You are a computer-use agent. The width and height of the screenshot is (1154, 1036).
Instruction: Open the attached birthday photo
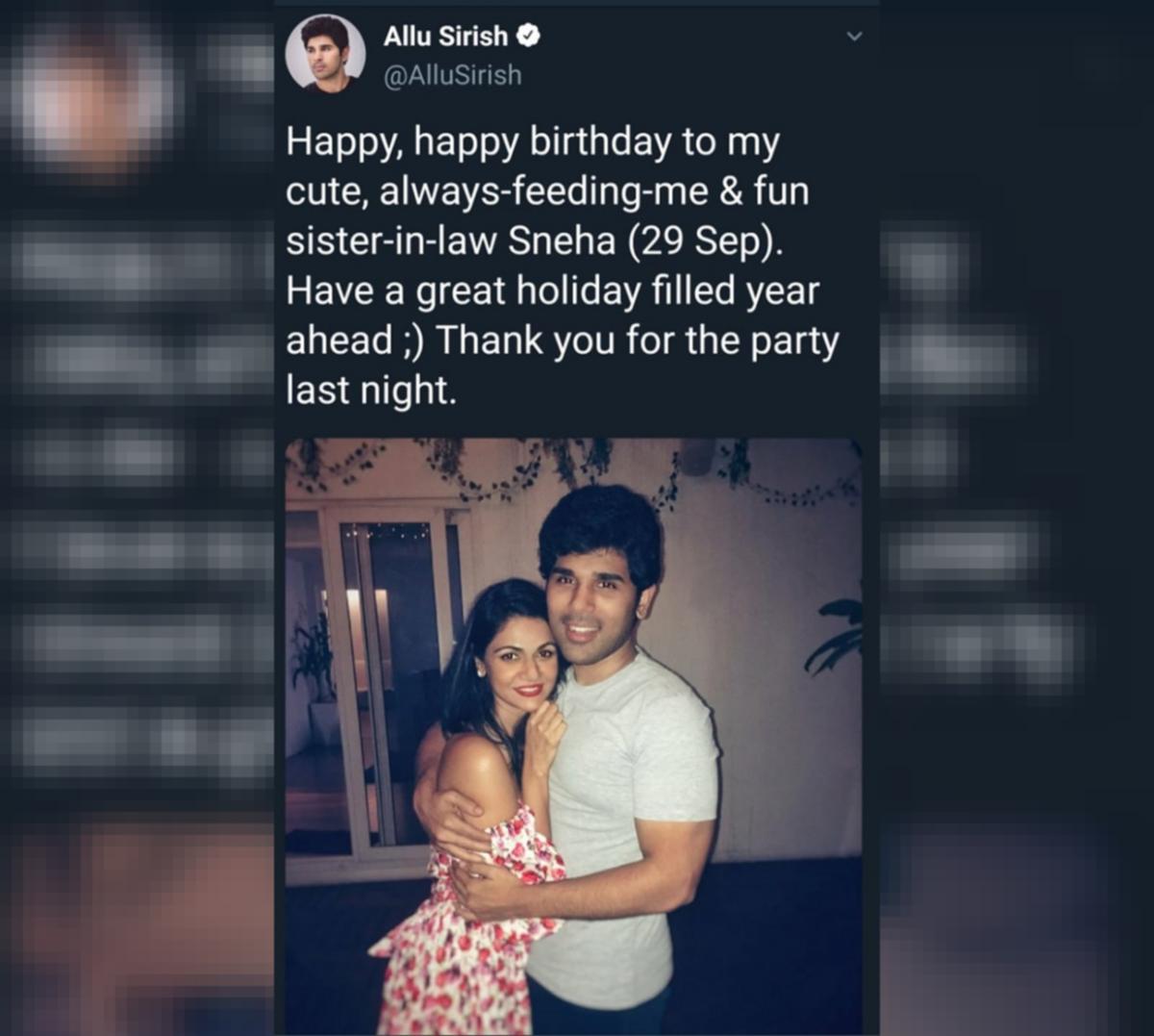click(x=573, y=736)
